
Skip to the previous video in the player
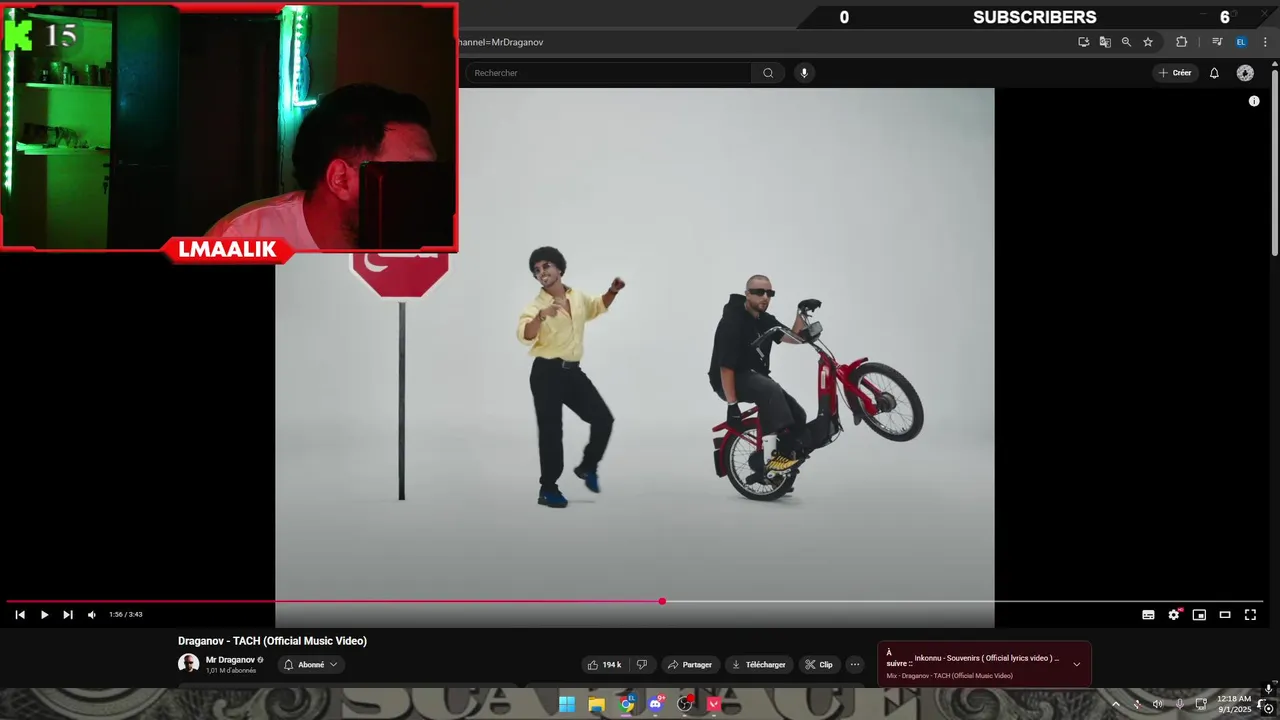pyautogui.click(x=20, y=615)
